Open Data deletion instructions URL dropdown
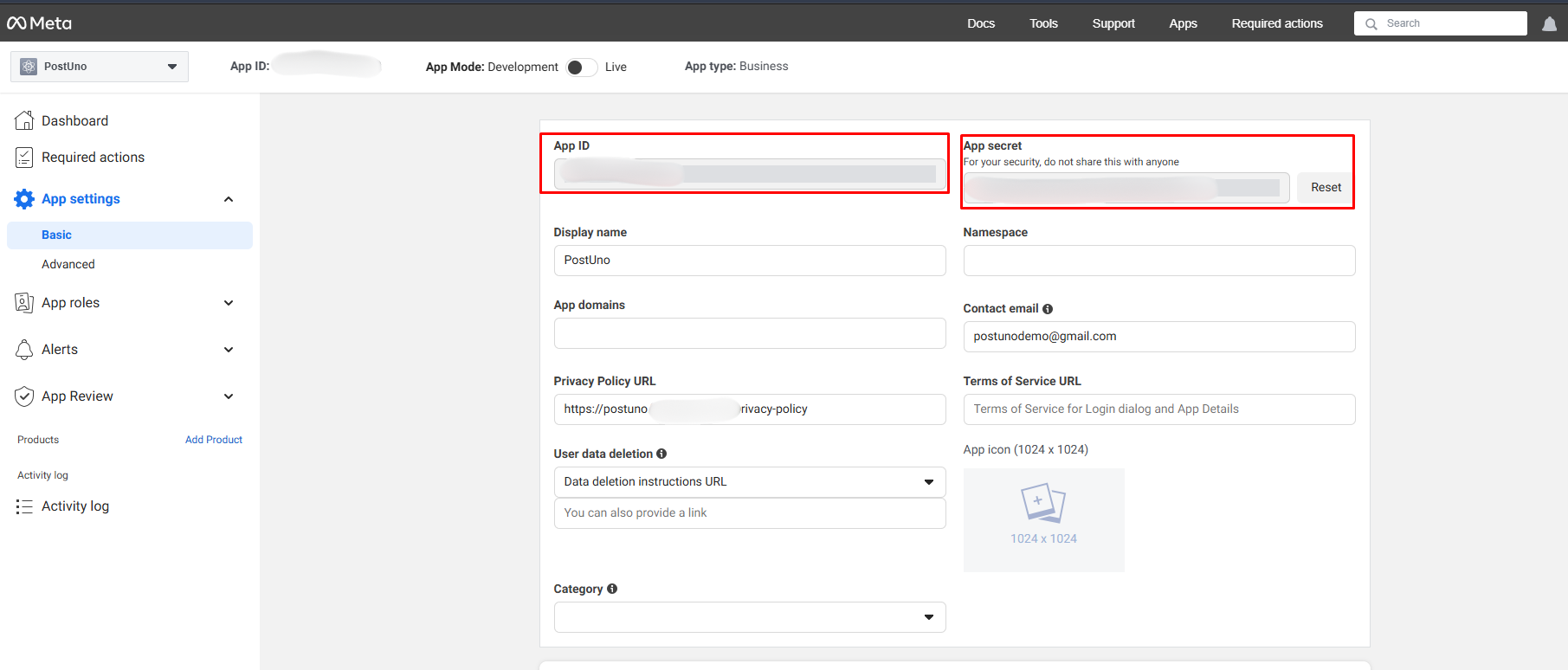 (x=749, y=482)
